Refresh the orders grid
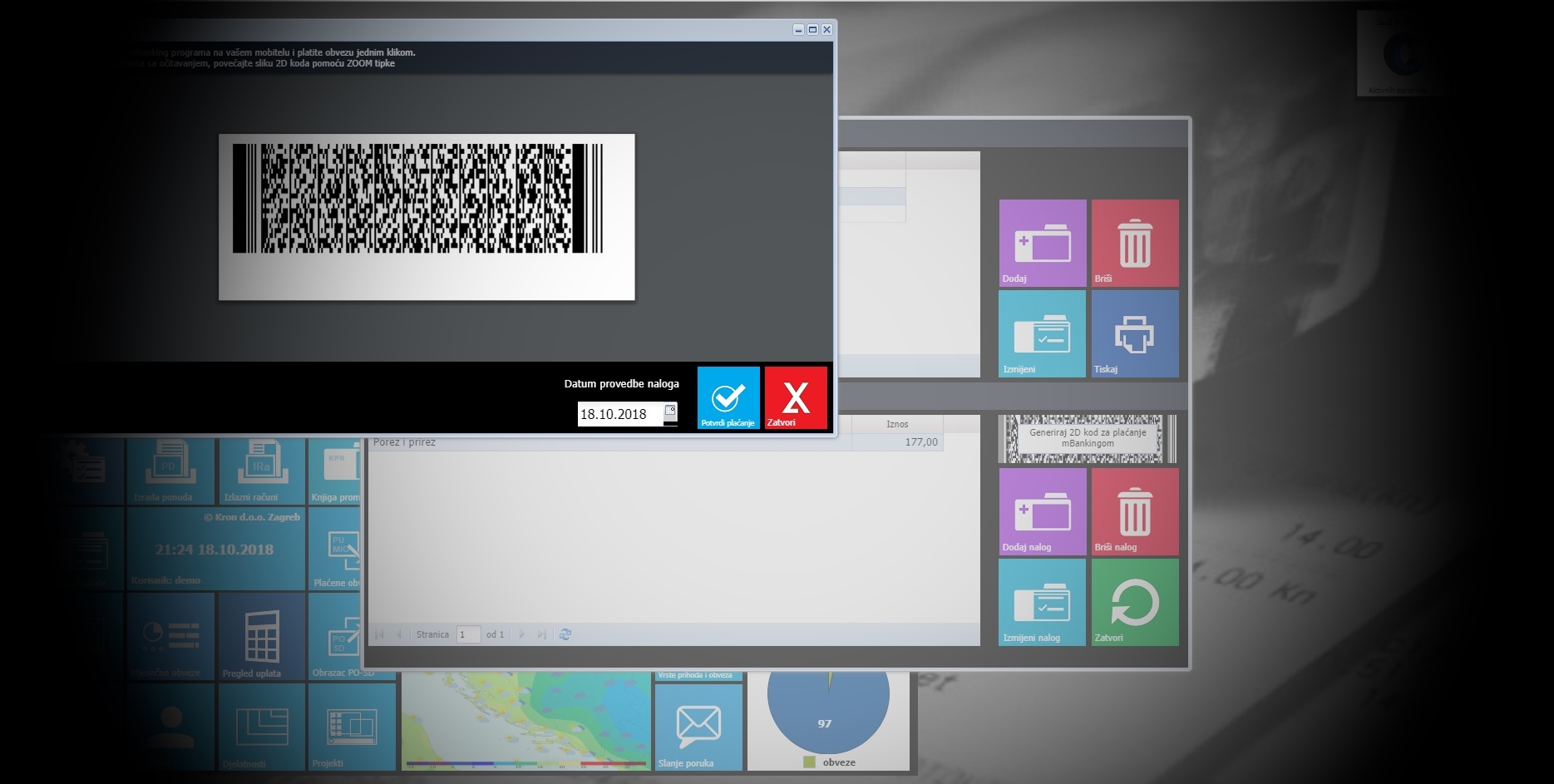This screenshot has width=1554, height=784. coord(565,634)
